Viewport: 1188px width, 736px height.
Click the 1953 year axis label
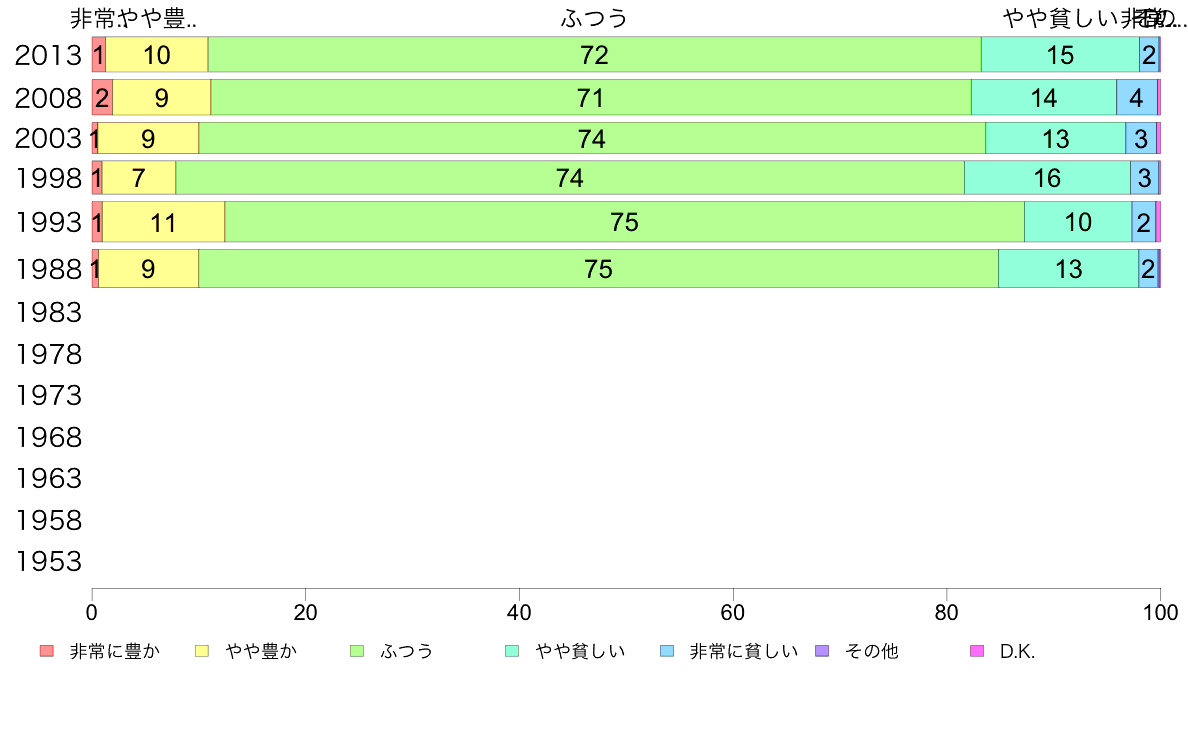(48, 562)
